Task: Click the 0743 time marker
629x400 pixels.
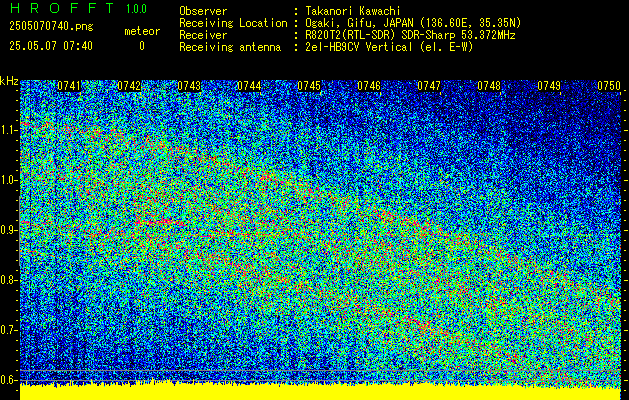Action: 189,86
